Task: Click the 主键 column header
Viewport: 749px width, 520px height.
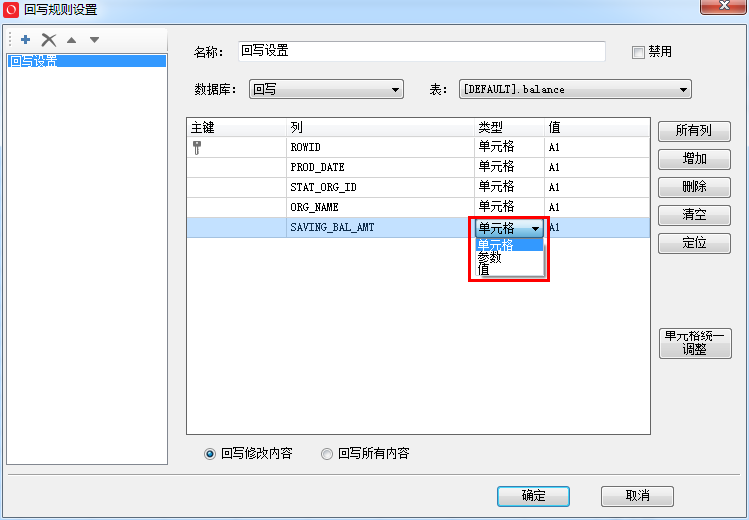Action: (x=236, y=127)
